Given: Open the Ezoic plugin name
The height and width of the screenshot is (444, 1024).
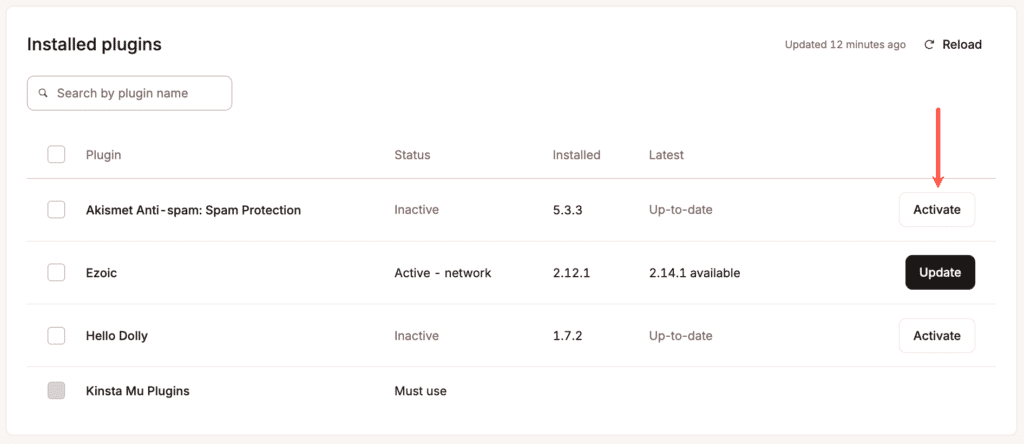Looking at the screenshot, I should [x=102, y=273].
